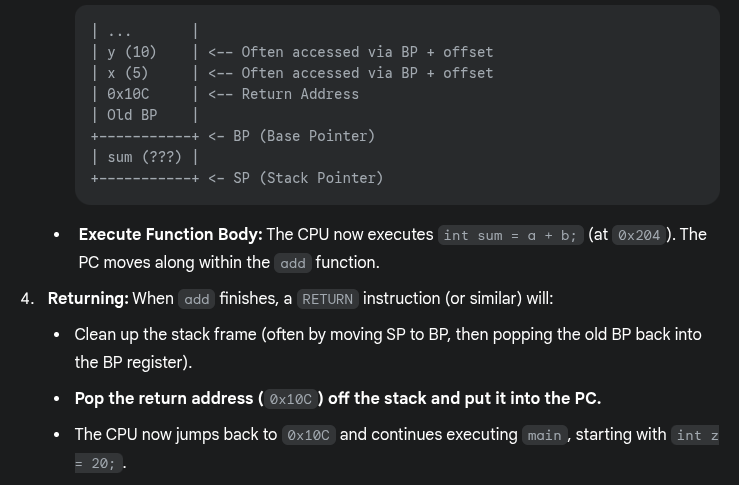Click 'Old BP' entry in stack diagram
The image size is (739, 485).
pos(132,115)
